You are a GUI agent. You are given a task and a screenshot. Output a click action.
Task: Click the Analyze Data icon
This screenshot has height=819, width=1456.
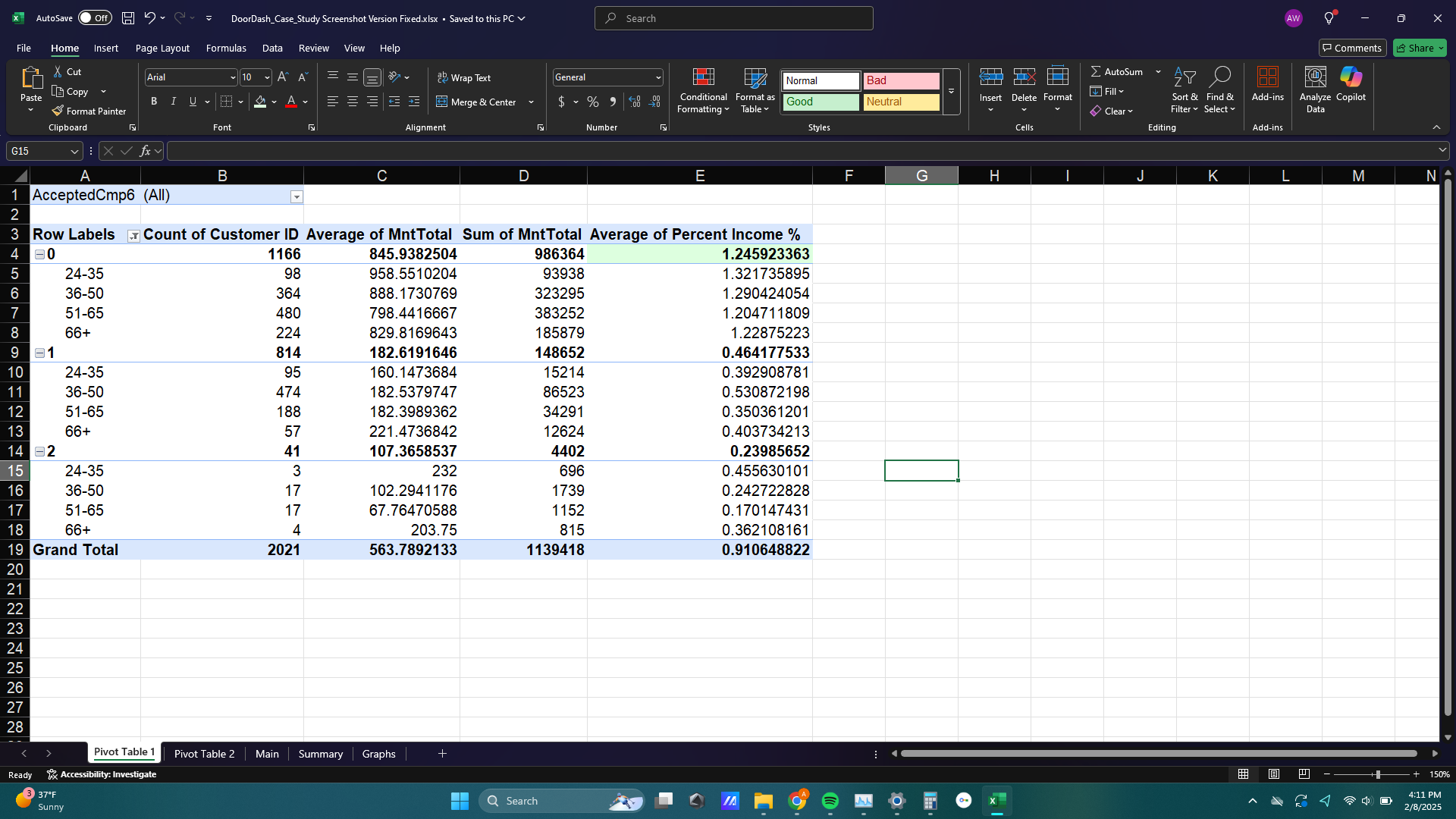[x=1315, y=78]
